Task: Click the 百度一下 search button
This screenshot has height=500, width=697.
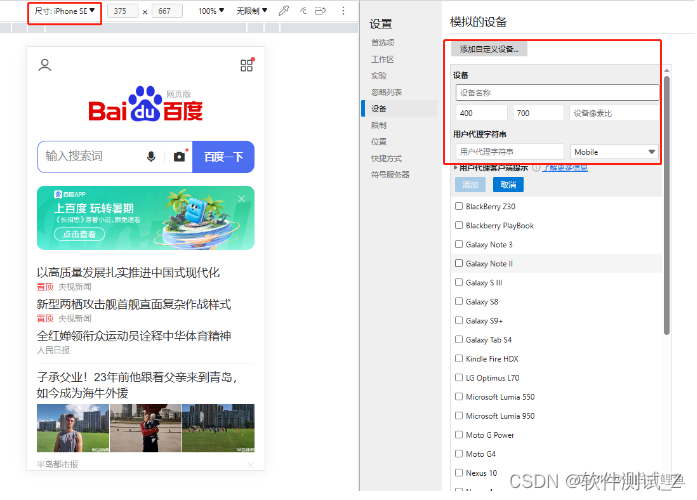Action: click(223, 157)
